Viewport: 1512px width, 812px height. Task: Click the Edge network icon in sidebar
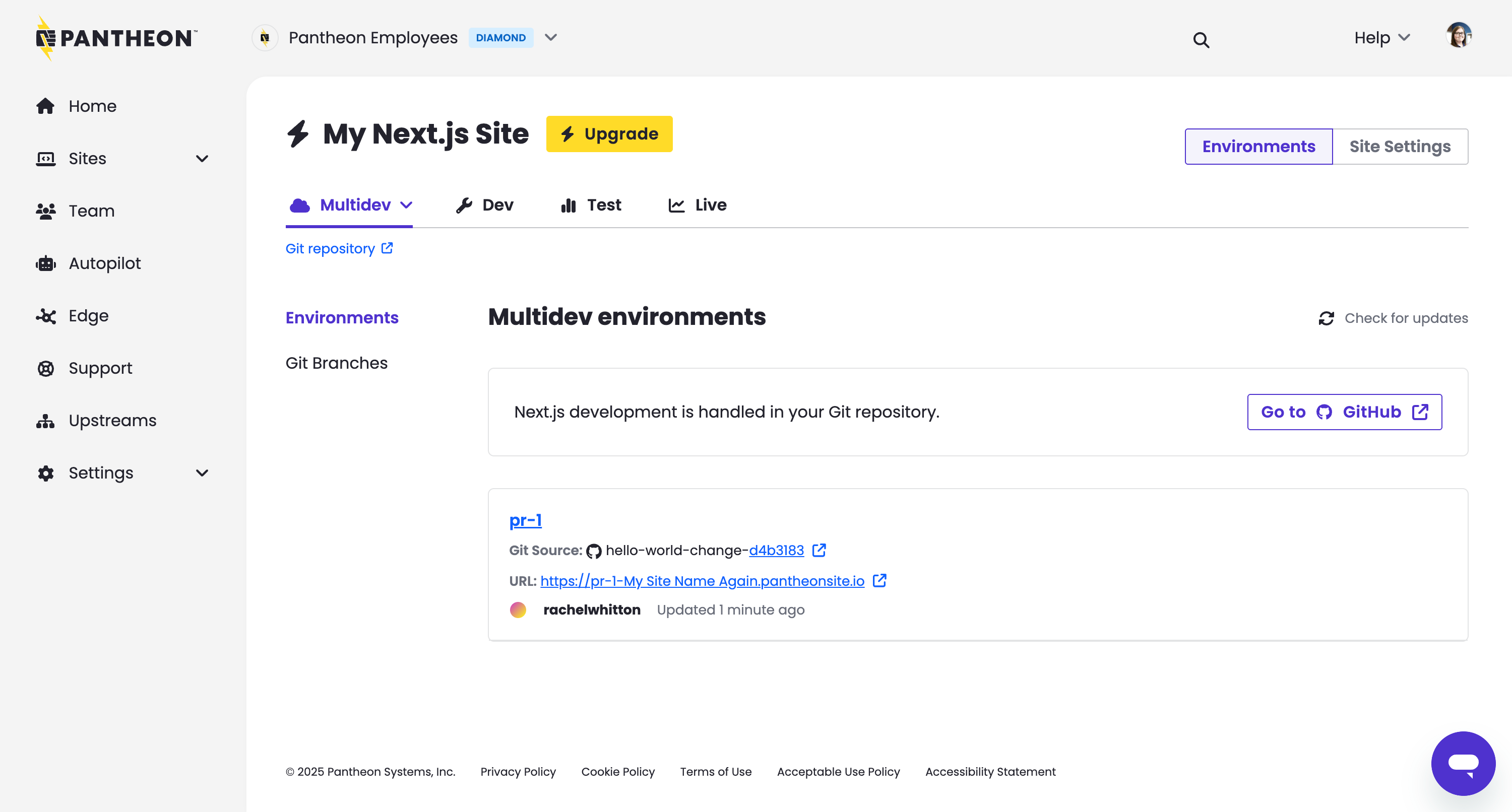[x=45, y=316]
